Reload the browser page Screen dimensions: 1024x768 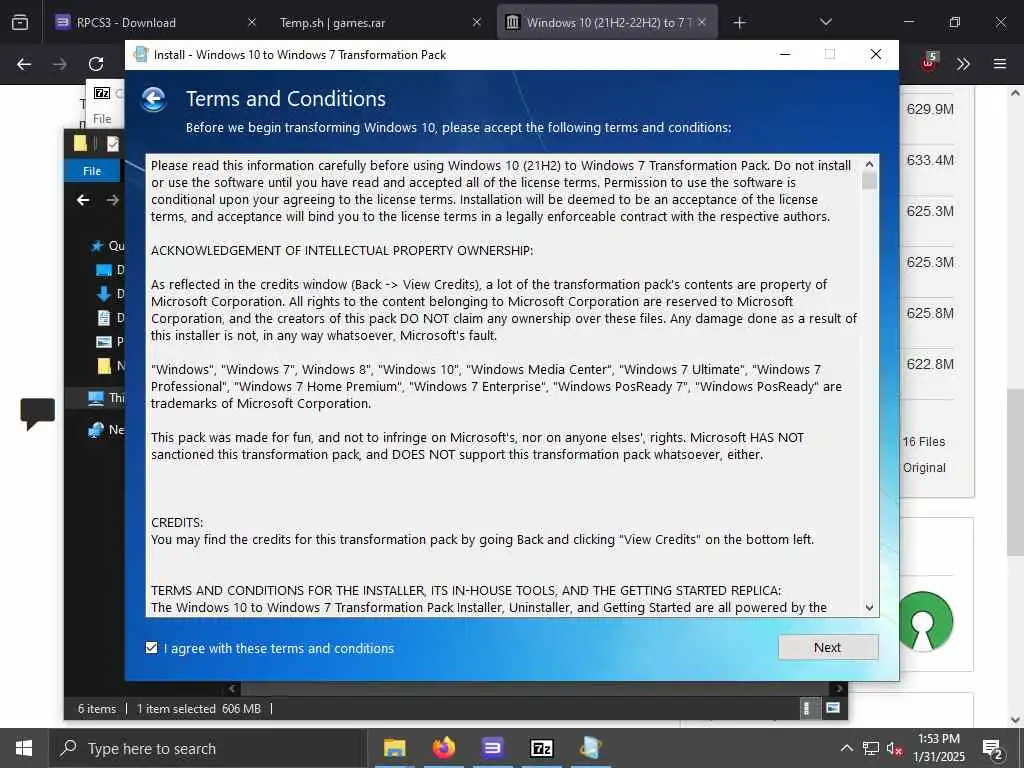click(96, 64)
